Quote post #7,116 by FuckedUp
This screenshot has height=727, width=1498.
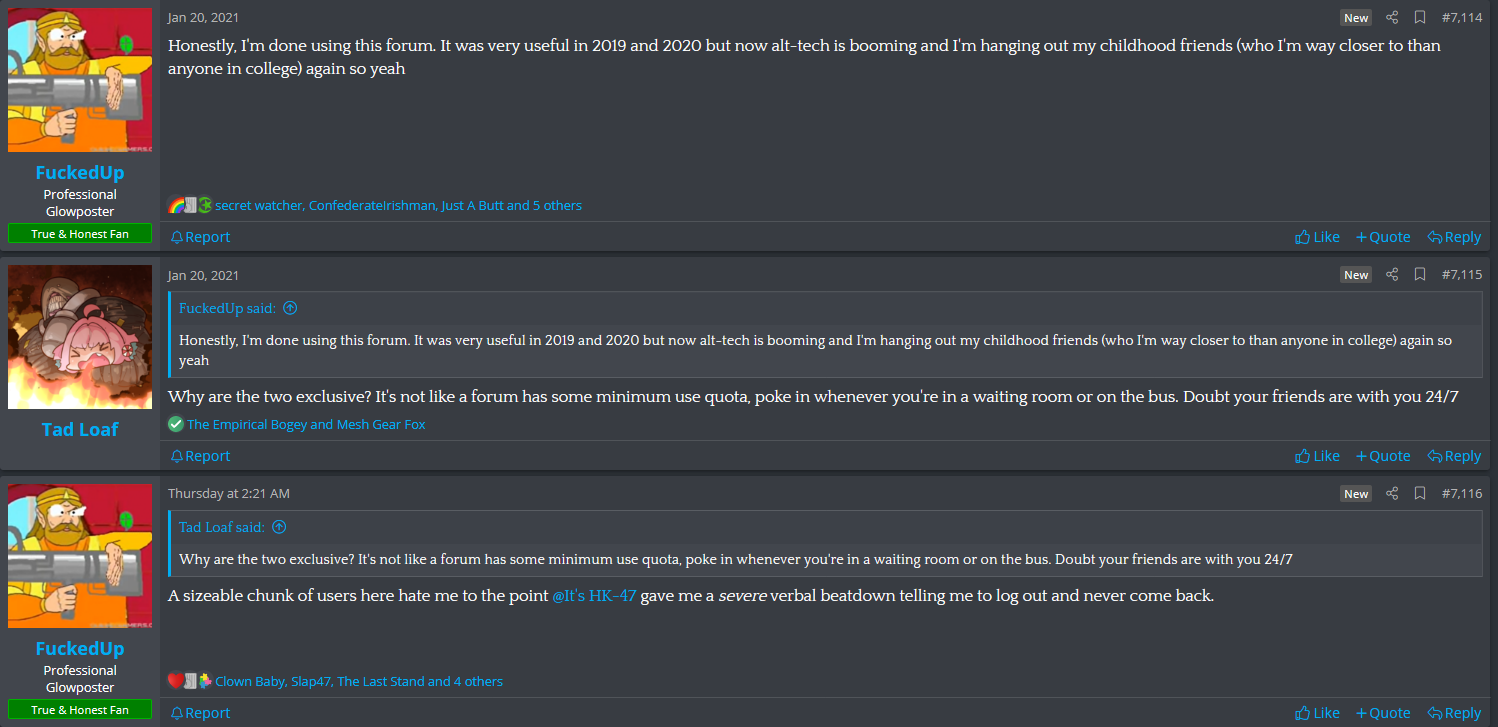(1383, 713)
